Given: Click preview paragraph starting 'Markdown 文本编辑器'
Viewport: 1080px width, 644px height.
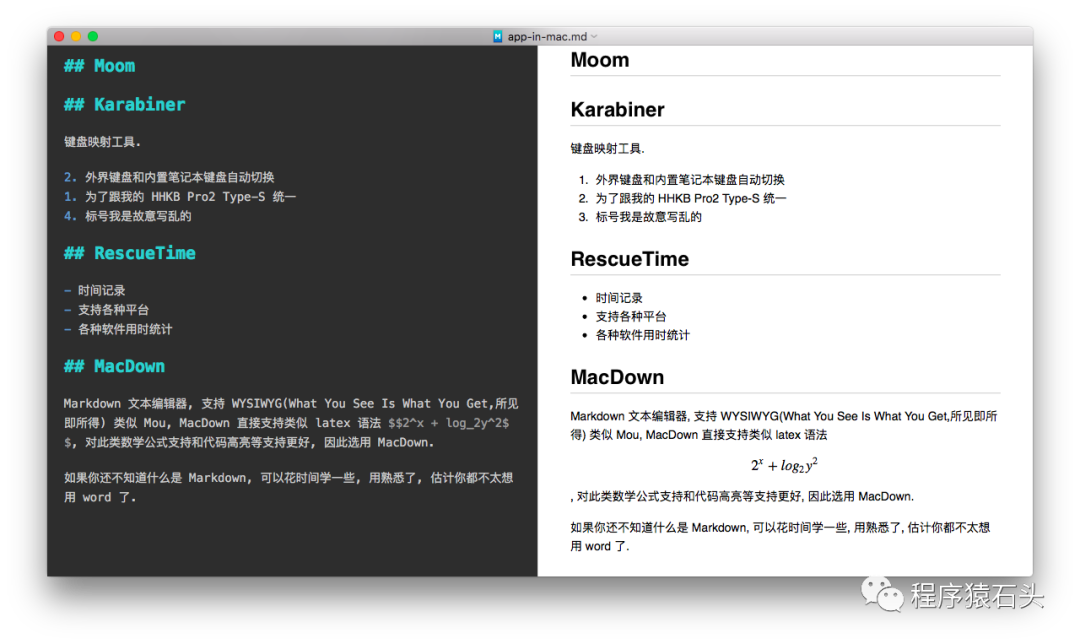Looking at the screenshot, I should coord(784,426).
